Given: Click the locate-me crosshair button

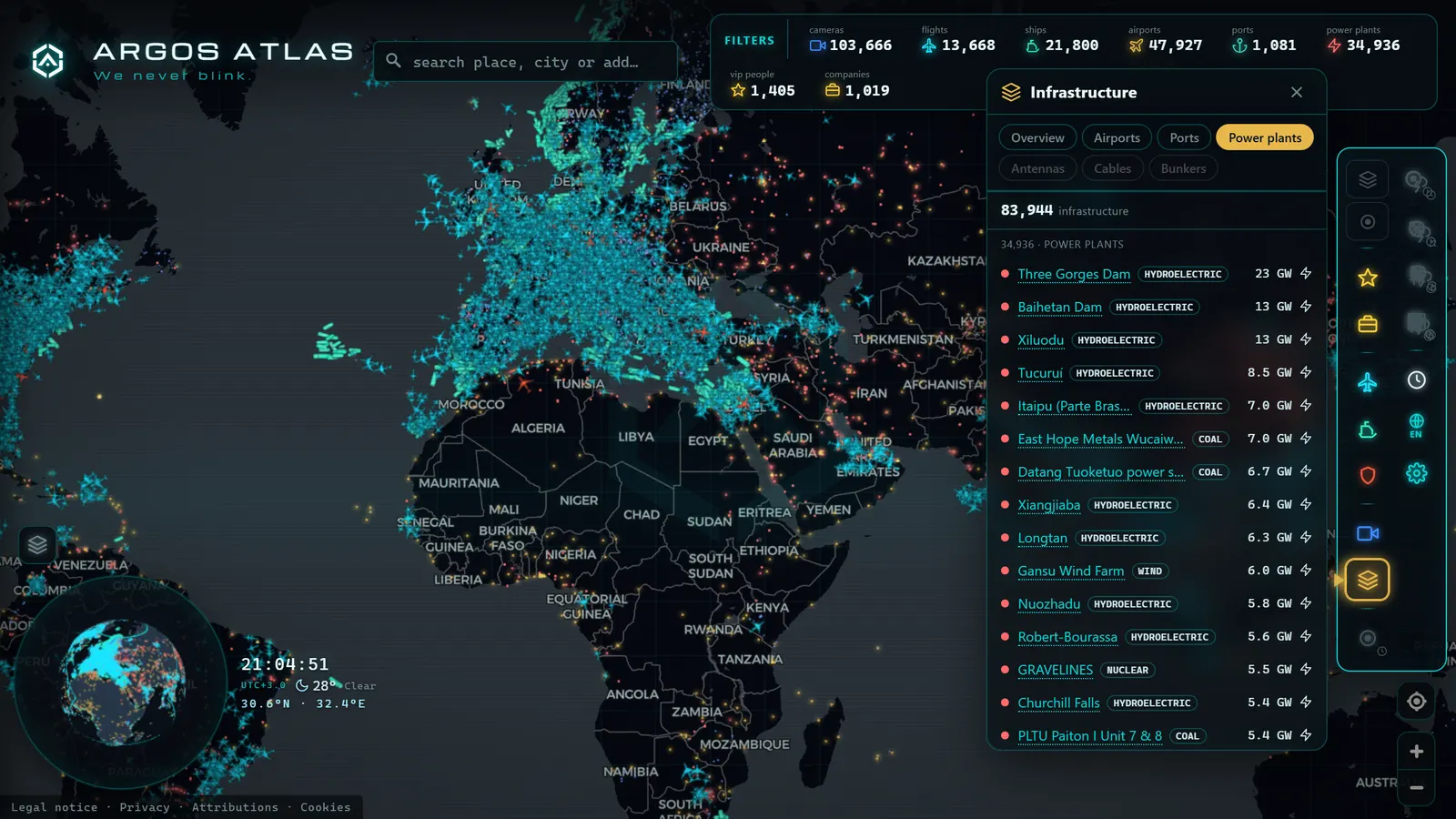Looking at the screenshot, I should [x=1416, y=702].
